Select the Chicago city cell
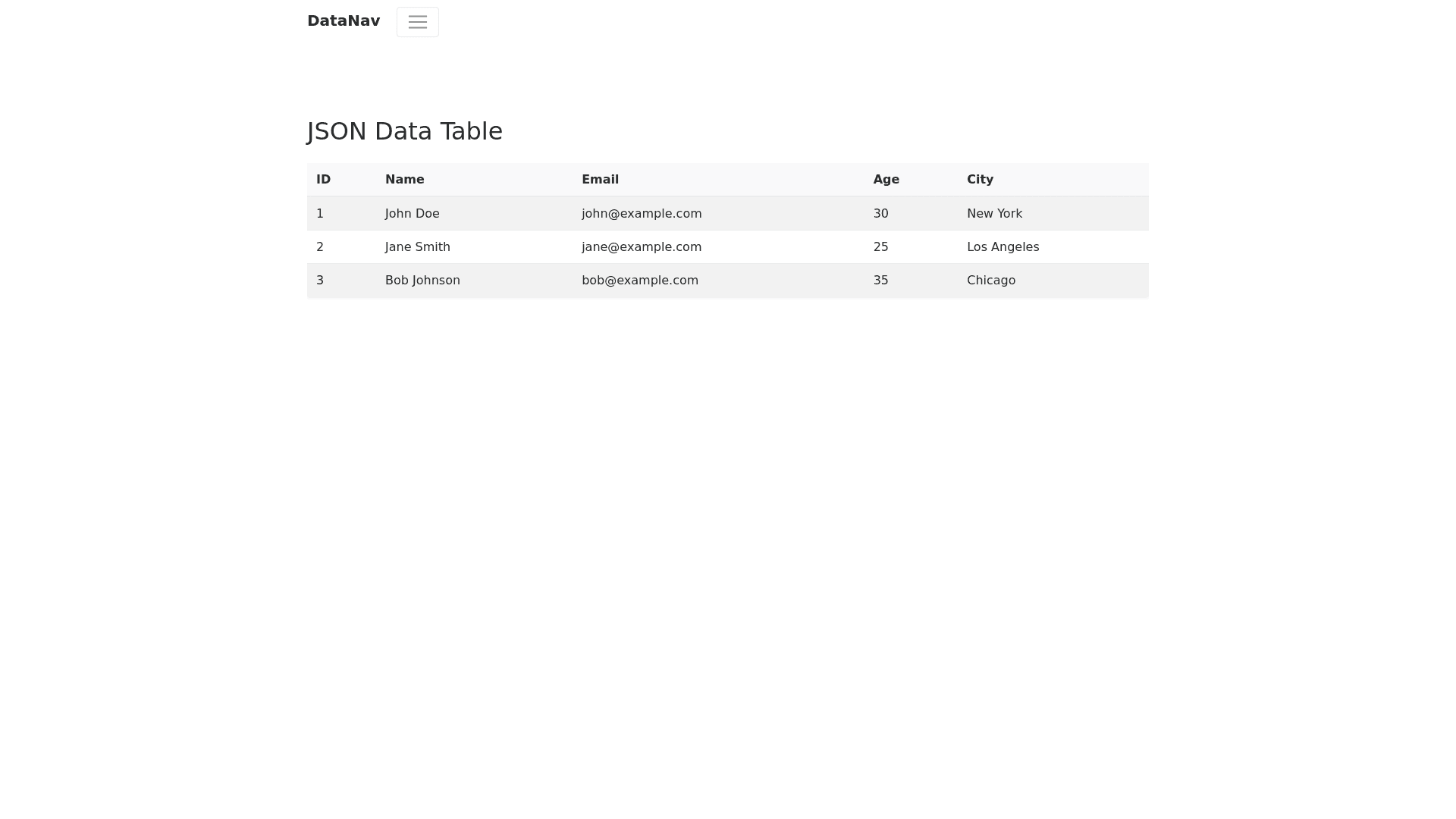1456x819 pixels. coord(990,281)
